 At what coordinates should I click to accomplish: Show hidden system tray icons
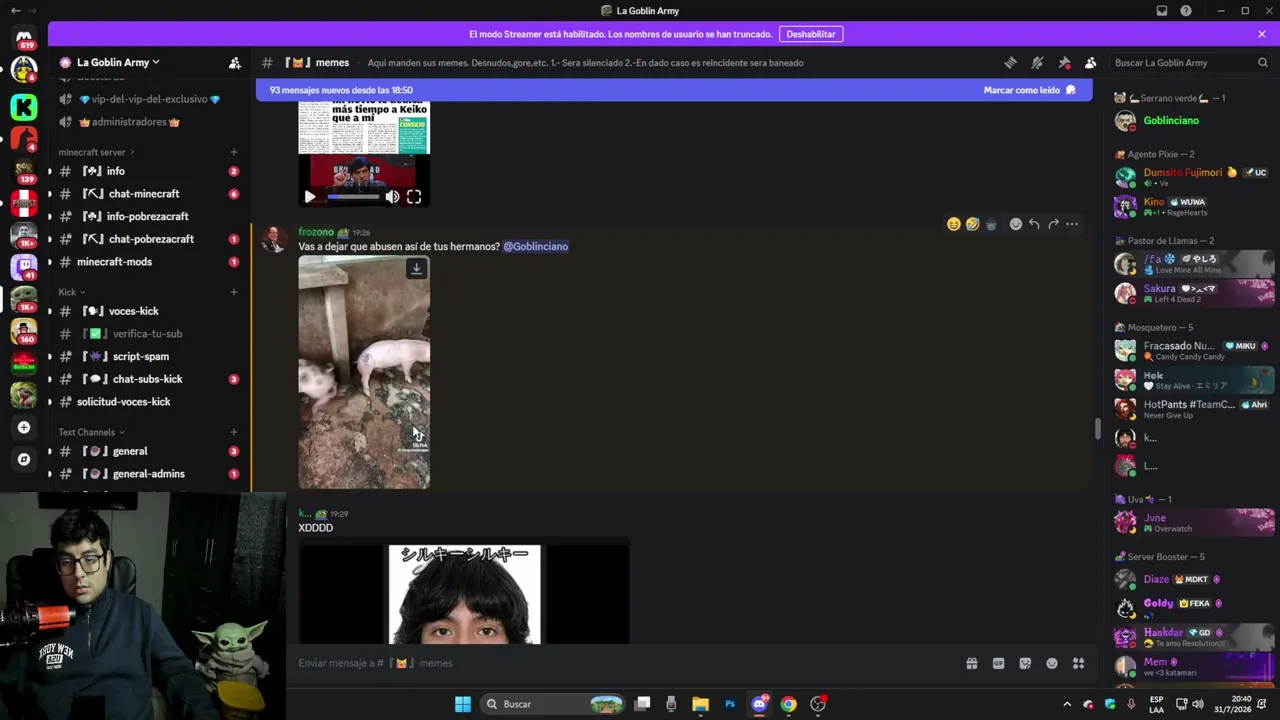pos(1066,704)
